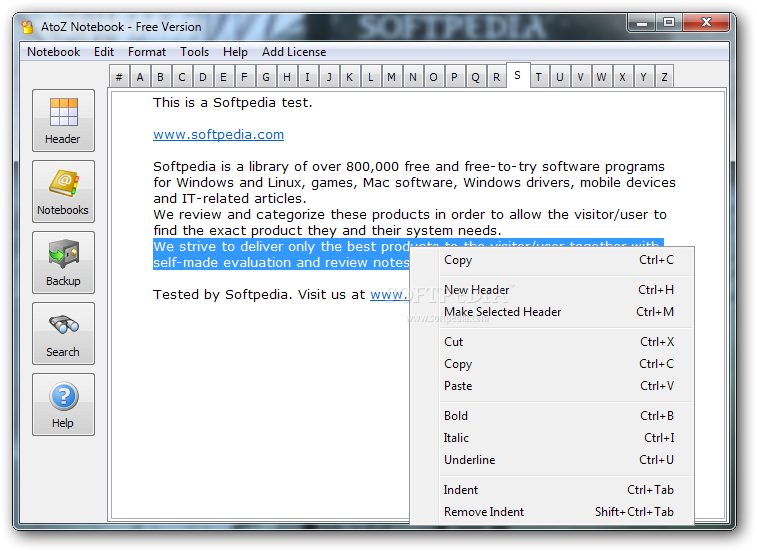Viewport: 757px width, 551px height.
Task: Switch to the D tab
Action: pos(203,77)
